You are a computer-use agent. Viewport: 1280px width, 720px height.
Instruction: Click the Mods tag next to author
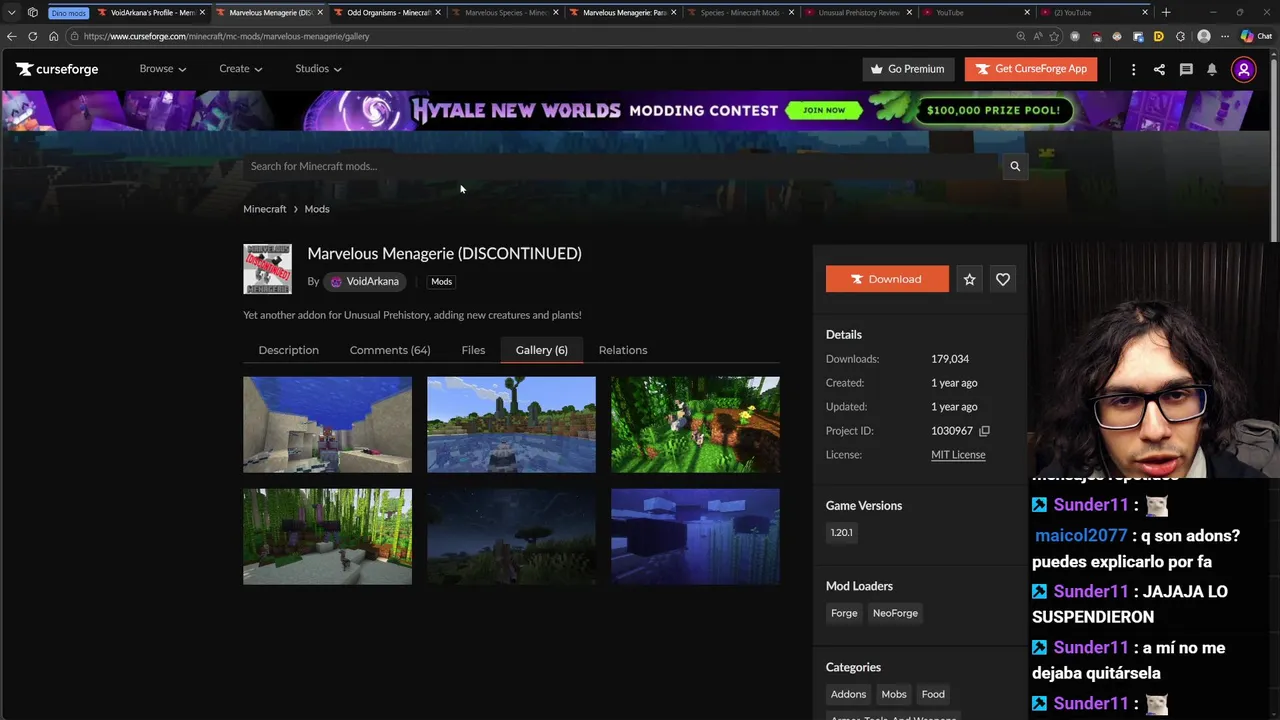(441, 282)
